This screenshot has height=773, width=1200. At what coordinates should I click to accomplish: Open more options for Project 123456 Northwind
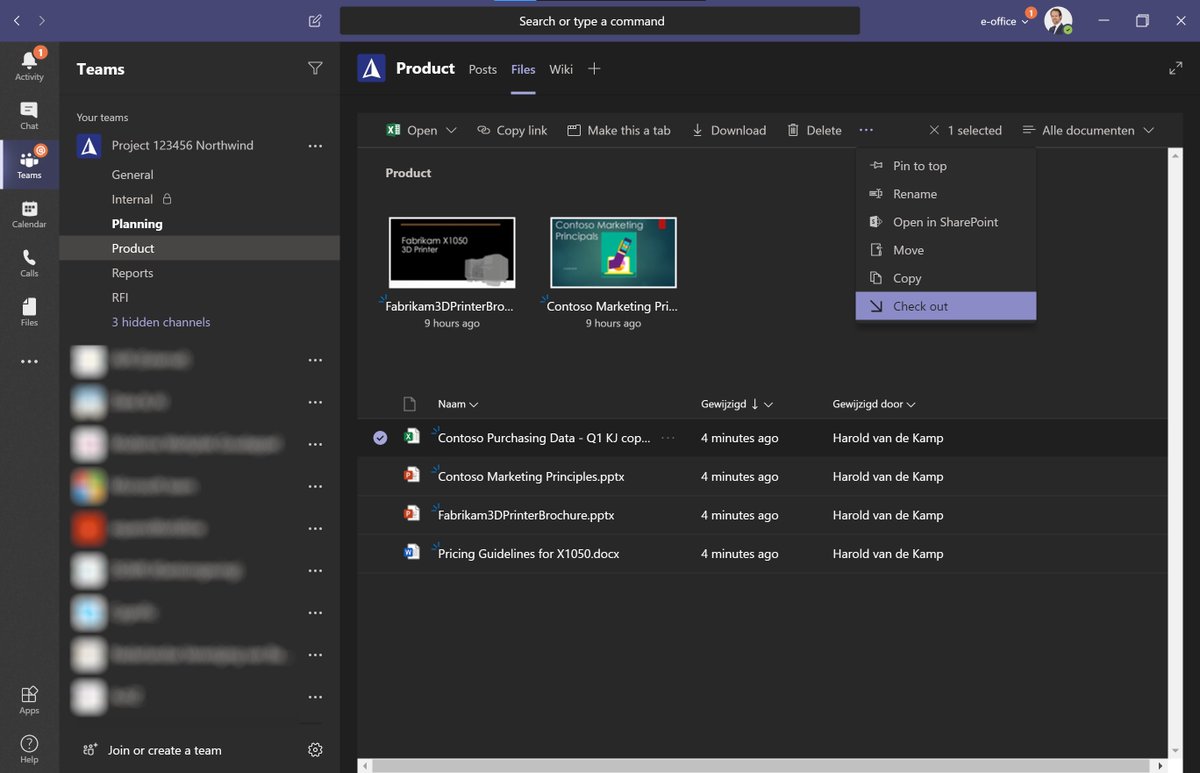315,145
